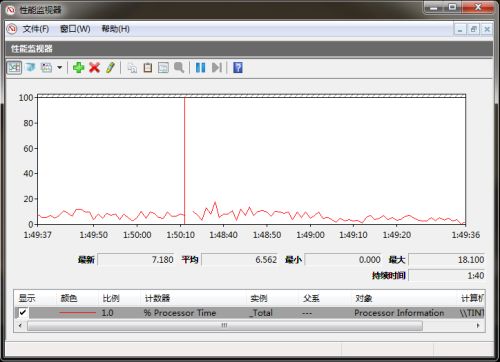Image resolution: width=500 pixels, height=362 pixels.
Task: Click the view log data icon
Action: [x=30, y=68]
